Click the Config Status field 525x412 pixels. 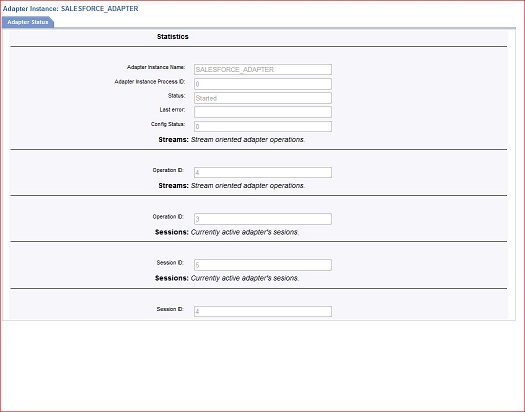tap(263, 127)
